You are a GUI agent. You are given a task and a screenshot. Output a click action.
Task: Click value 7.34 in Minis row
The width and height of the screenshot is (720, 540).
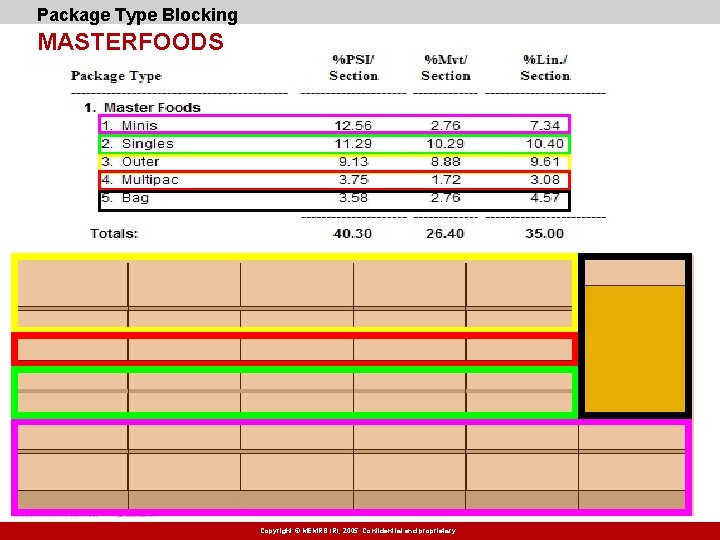click(x=545, y=125)
